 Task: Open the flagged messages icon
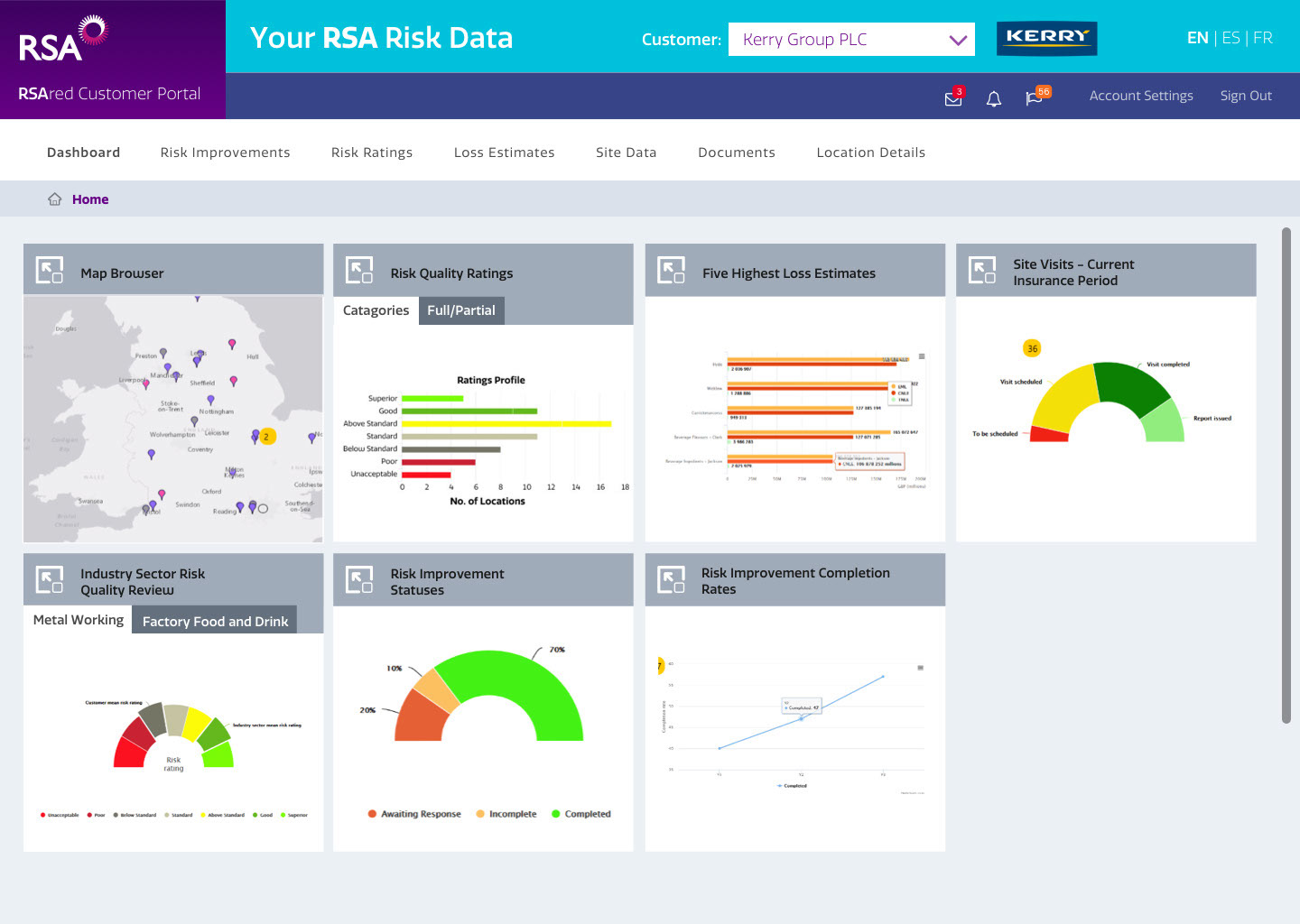[x=1035, y=97]
